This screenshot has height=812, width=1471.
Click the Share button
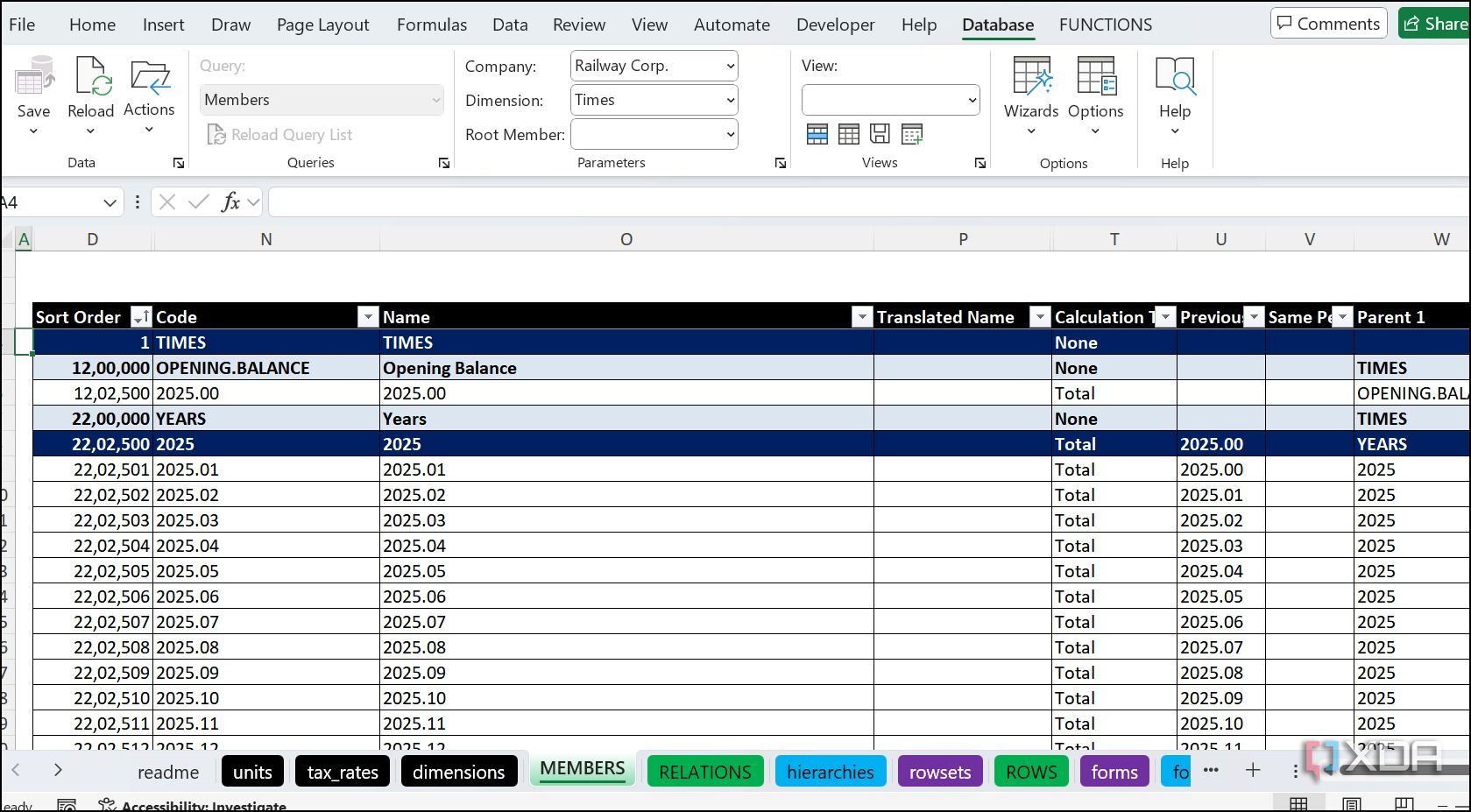tap(1435, 24)
